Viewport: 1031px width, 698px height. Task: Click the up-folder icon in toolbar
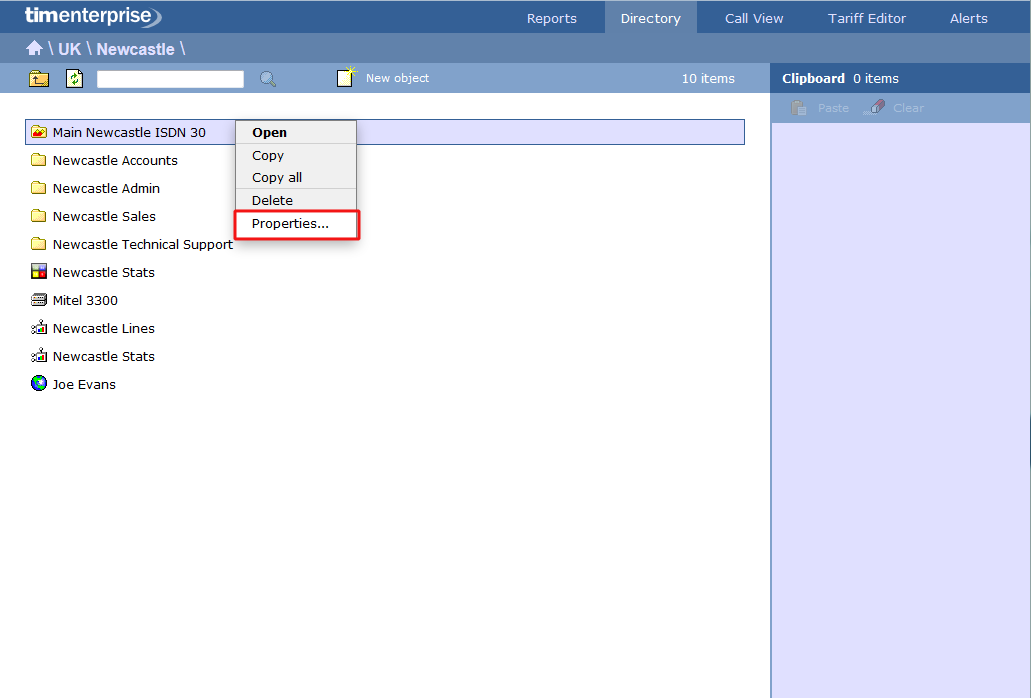coord(39,79)
